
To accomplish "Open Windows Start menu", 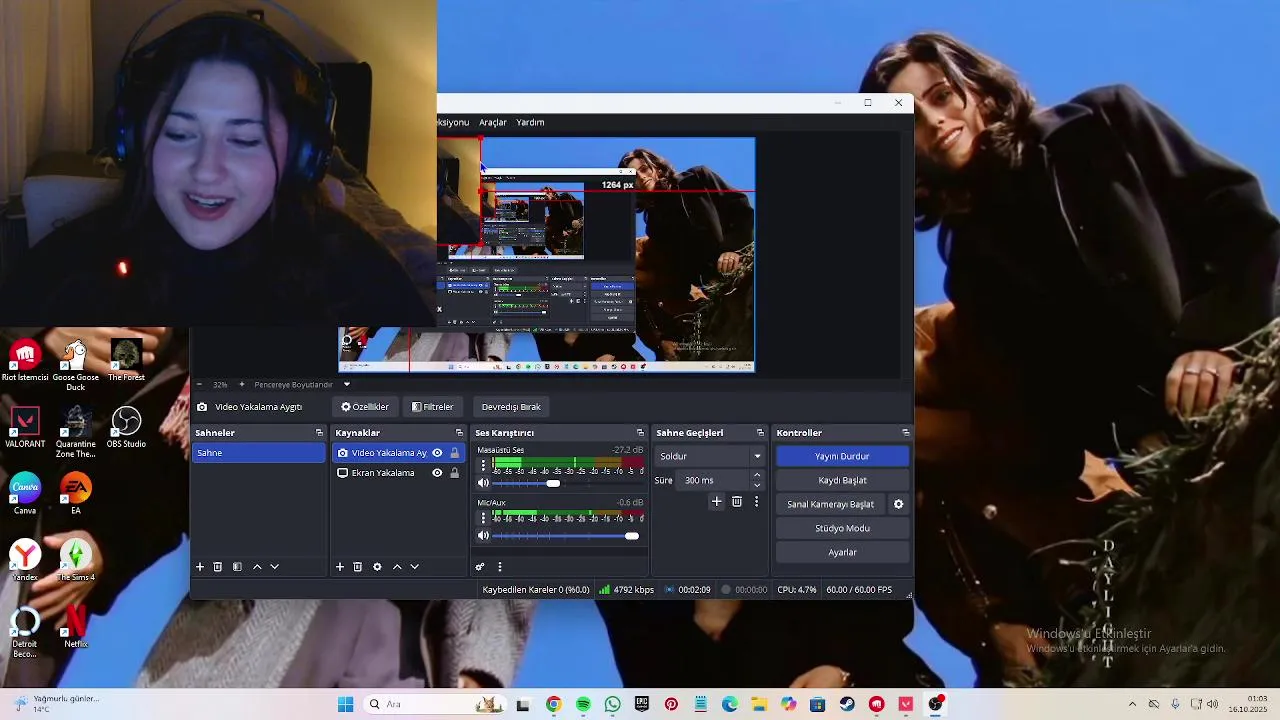I will 345,704.
